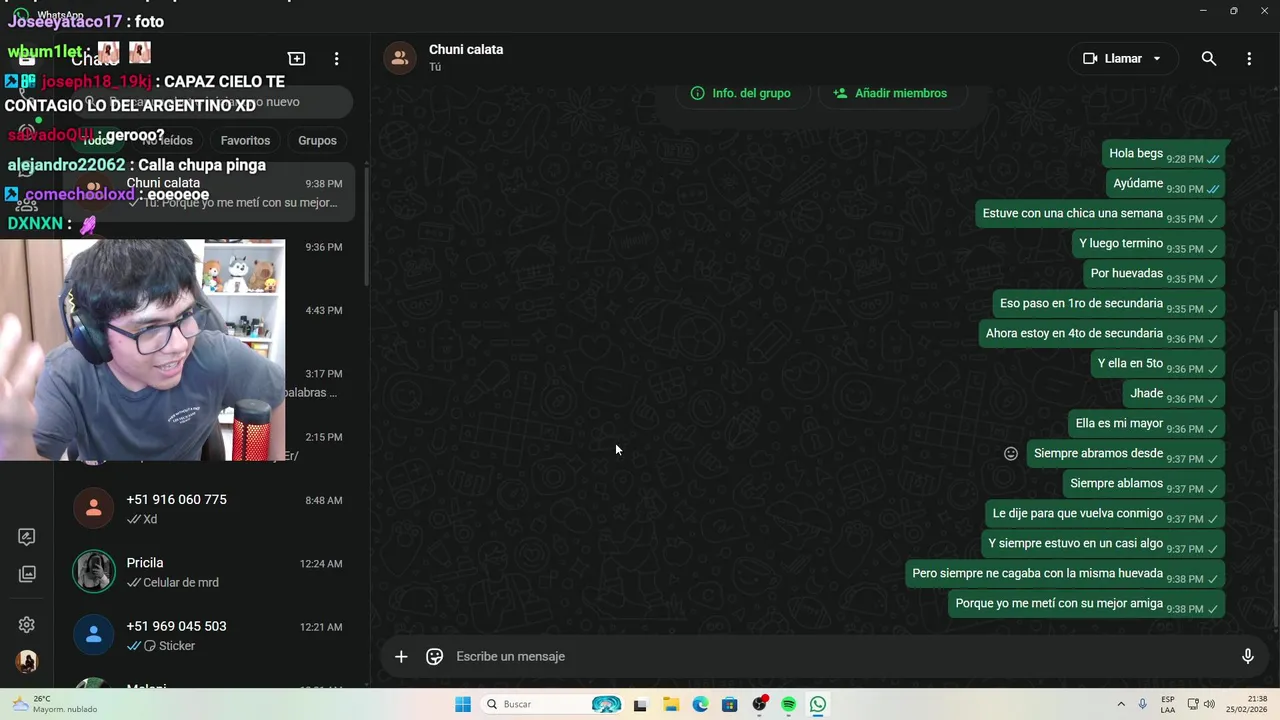Open Spotify from the taskbar
1280x720 pixels.
789,704
